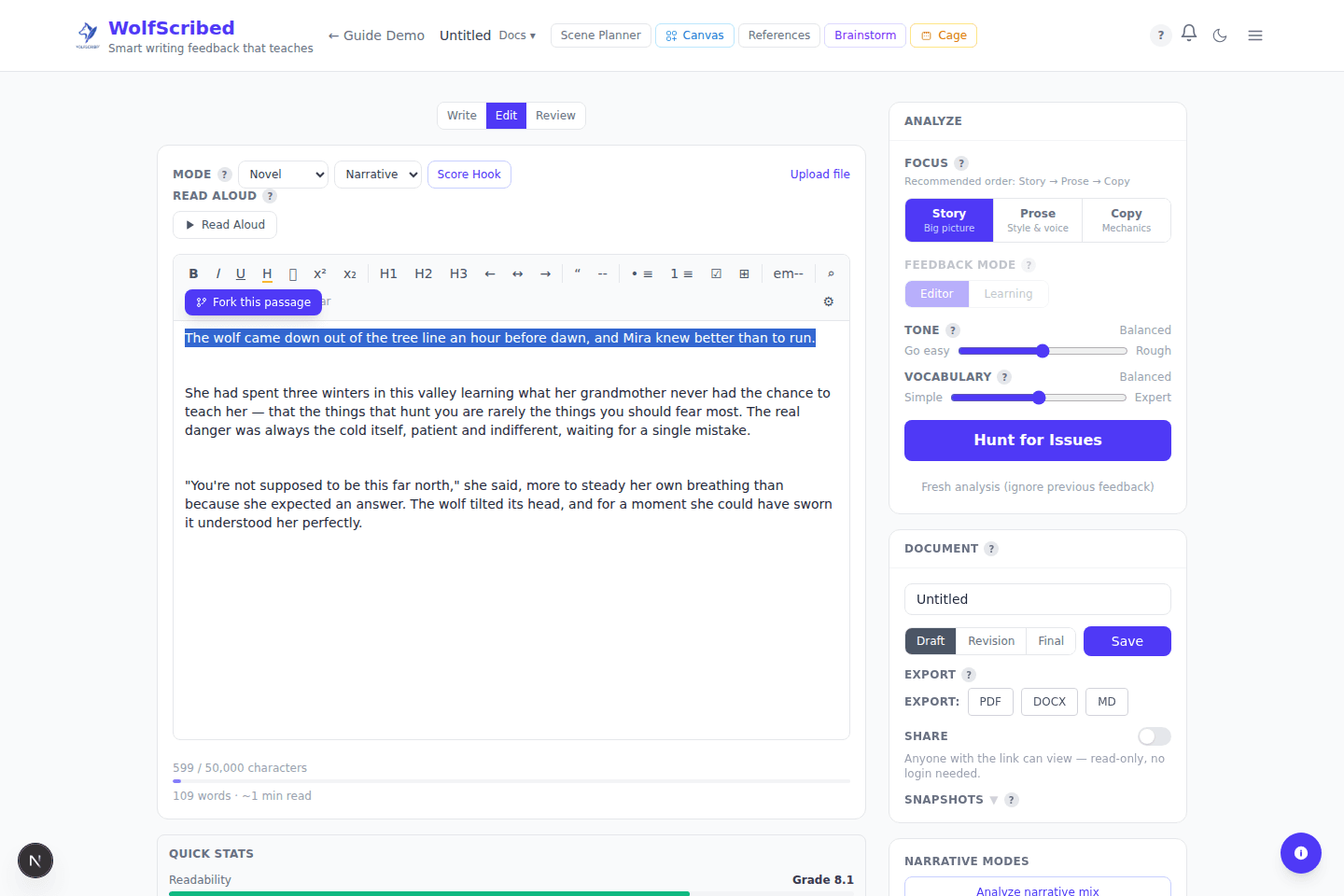This screenshot has height=896, width=1344.
Task: Open the Novel mode dropdown
Action: (284, 175)
